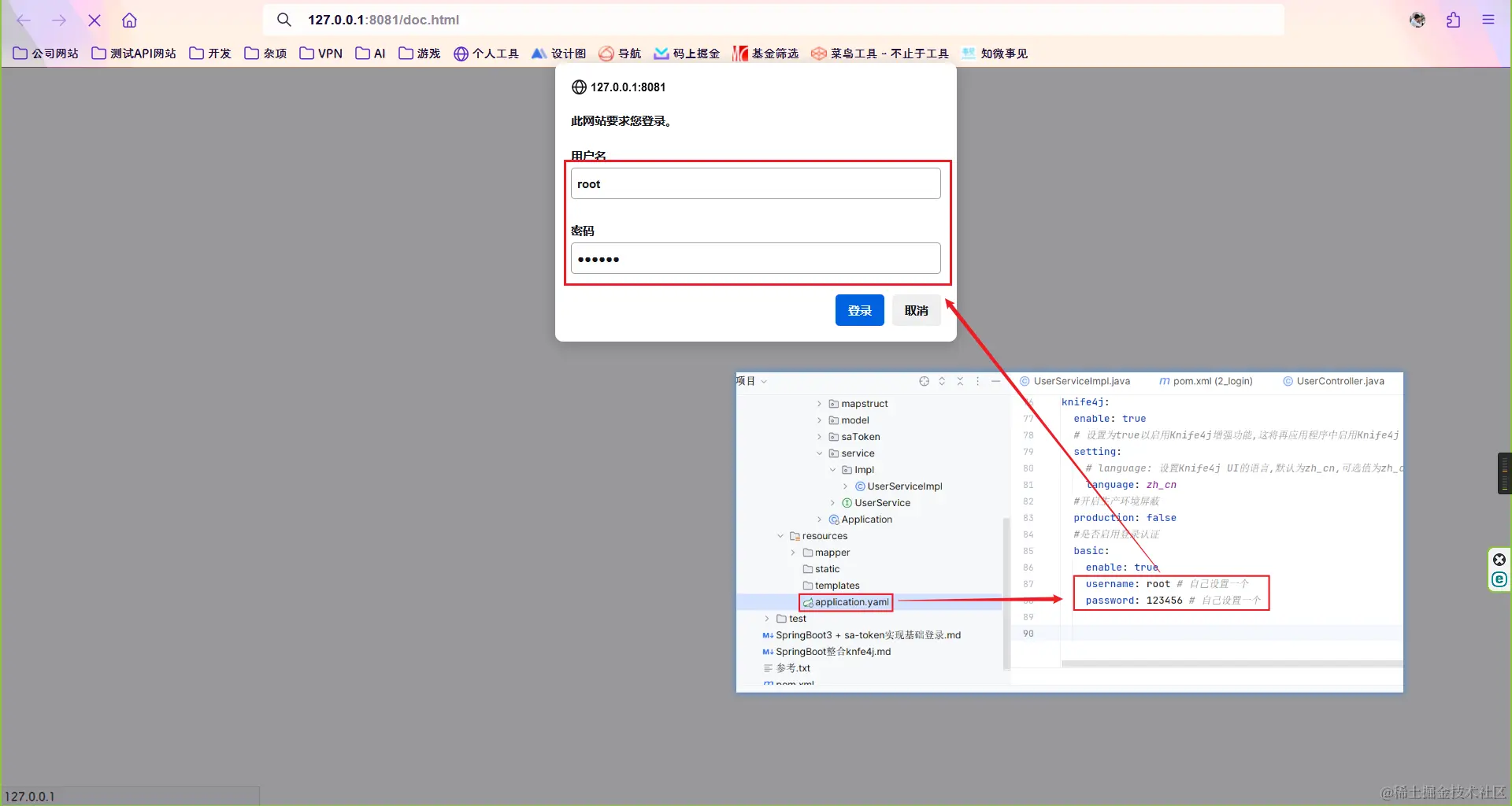Click the vertical three-dots options in IDE panel

click(x=978, y=381)
